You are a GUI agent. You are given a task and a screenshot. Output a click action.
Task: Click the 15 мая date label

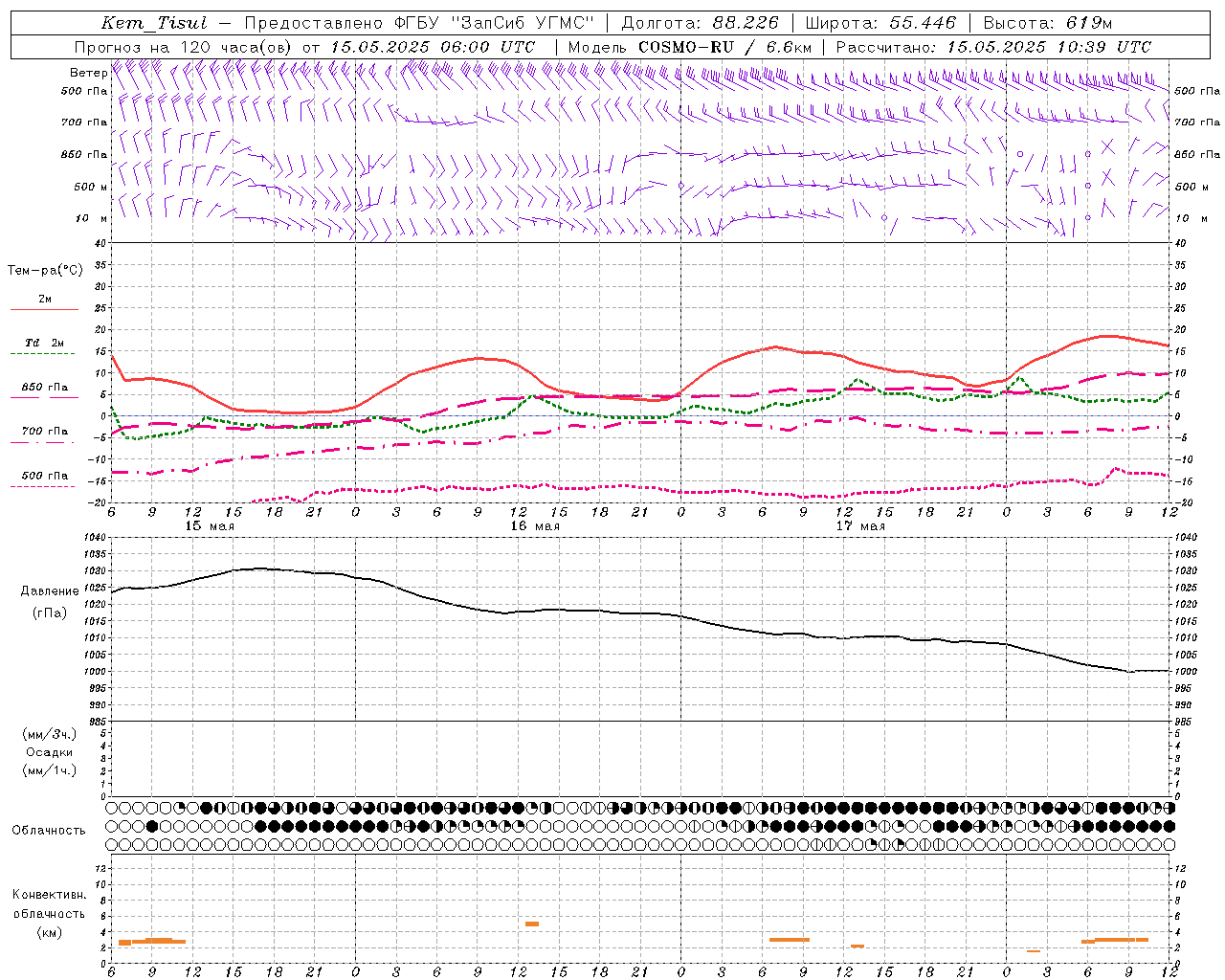coord(210,526)
